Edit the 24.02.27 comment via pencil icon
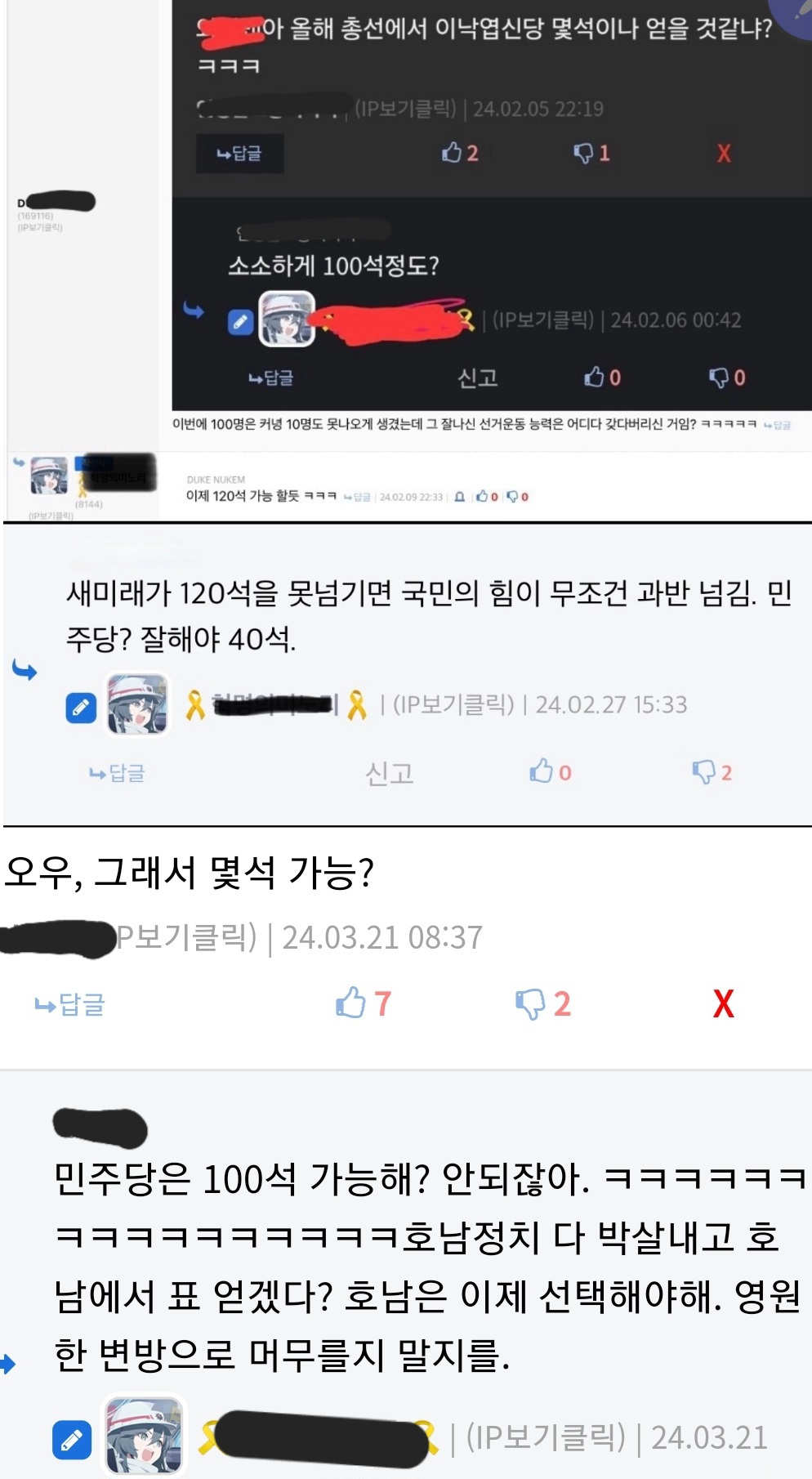 (x=81, y=708)
